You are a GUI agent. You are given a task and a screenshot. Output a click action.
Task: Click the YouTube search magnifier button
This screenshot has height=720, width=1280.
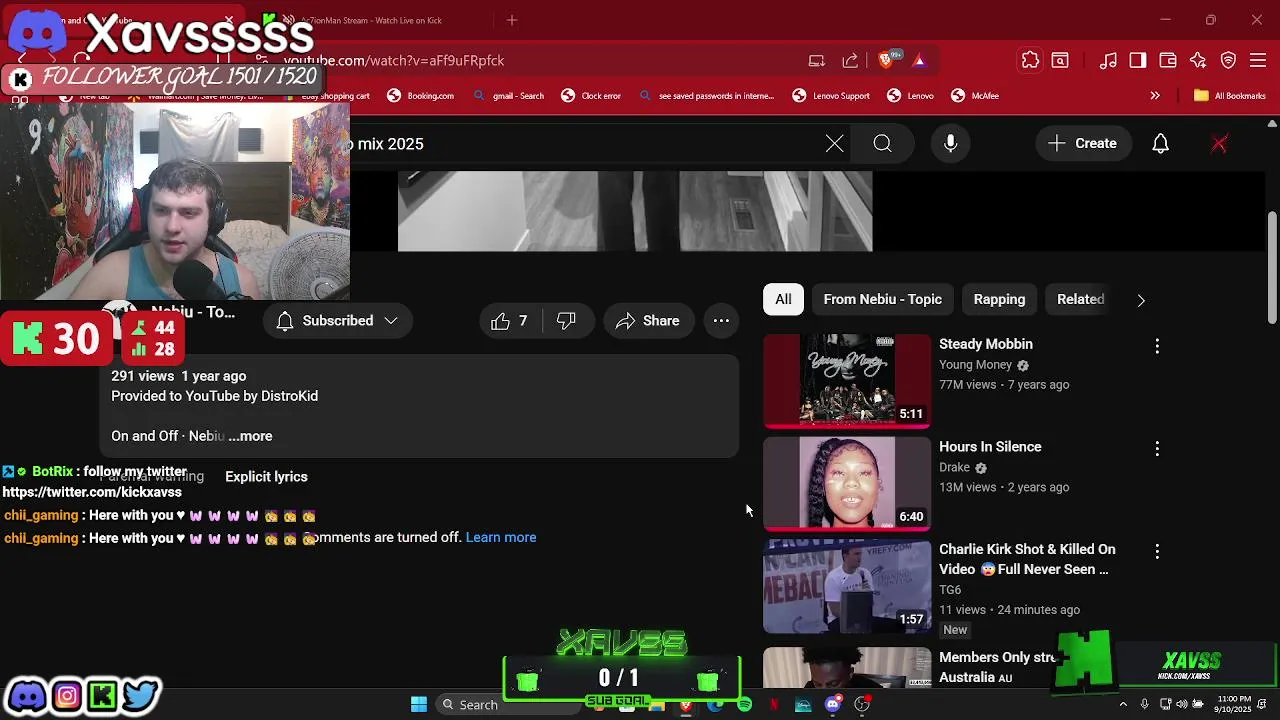click(x=883, y=144)
